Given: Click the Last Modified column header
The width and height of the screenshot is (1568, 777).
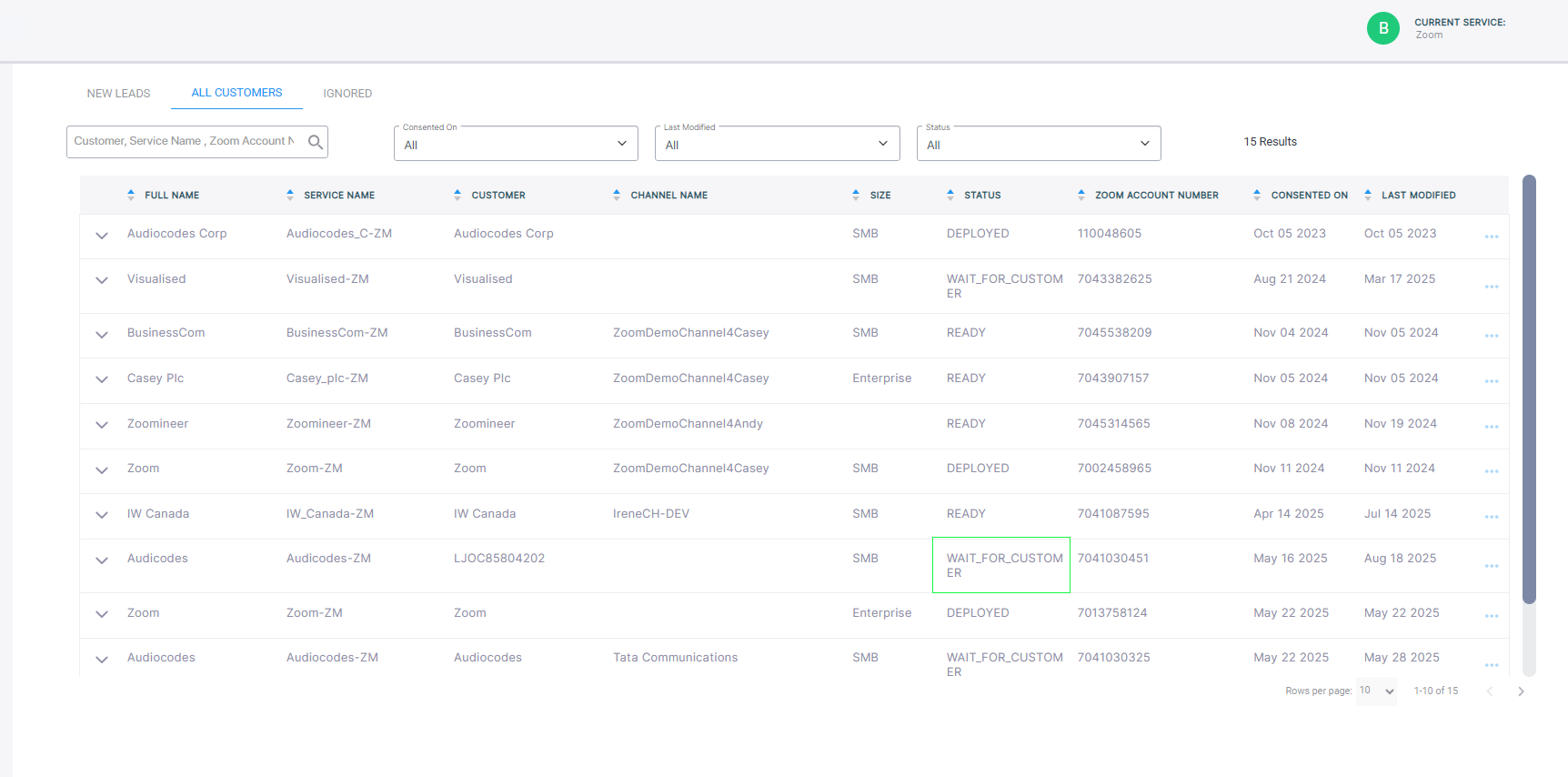Looking at the screenshot, I should click(x=1419, y=196).
